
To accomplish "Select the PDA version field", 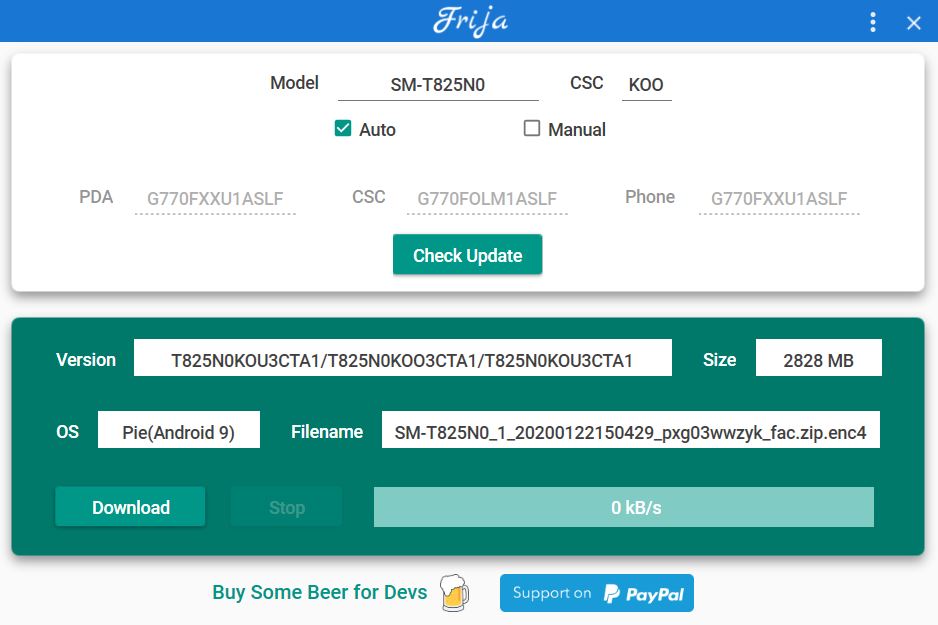I will click(215, 199).
